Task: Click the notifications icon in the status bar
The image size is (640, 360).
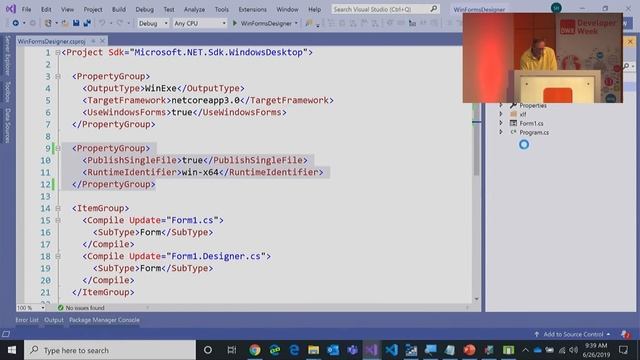Action: (x=625, y=334)
